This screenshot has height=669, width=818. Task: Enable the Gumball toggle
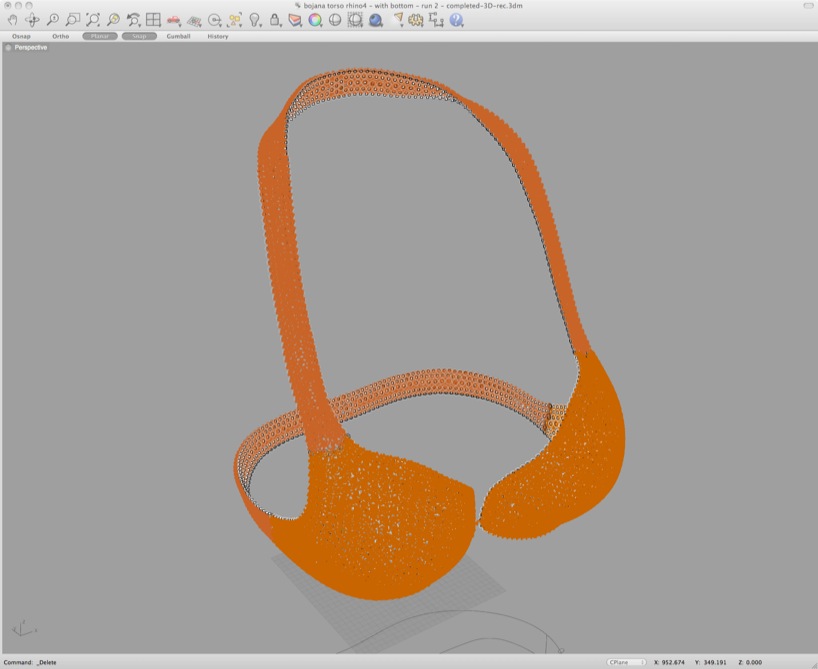point(178,36)
